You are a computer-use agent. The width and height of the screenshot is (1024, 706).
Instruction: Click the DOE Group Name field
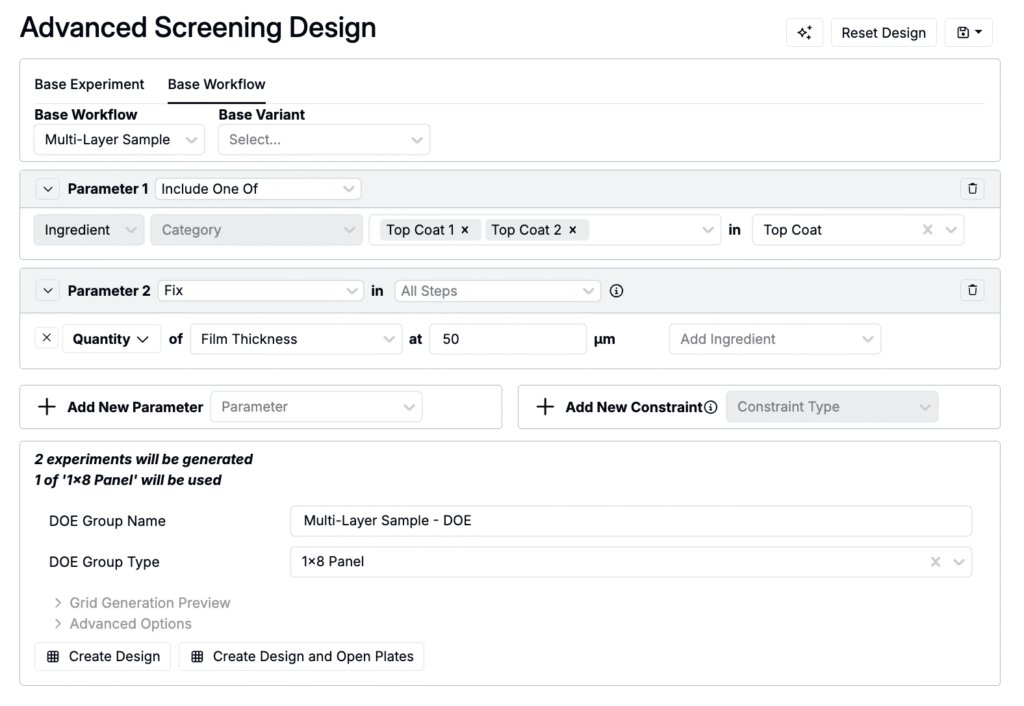pyautogui.click(x=630, y=521)
